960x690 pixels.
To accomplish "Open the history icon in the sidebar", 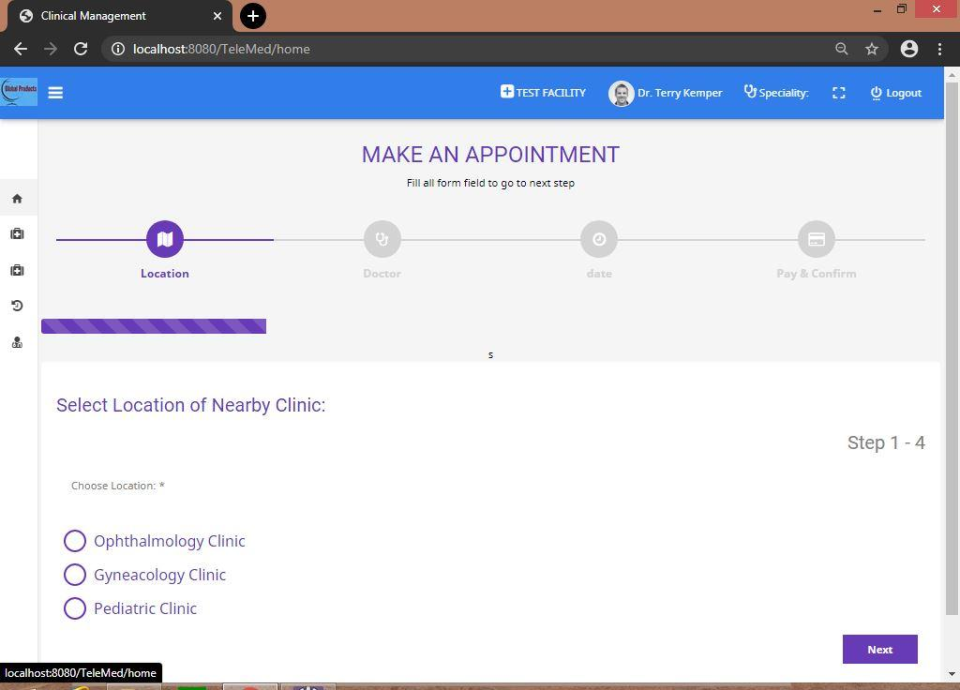I will (x=17, y=306).
